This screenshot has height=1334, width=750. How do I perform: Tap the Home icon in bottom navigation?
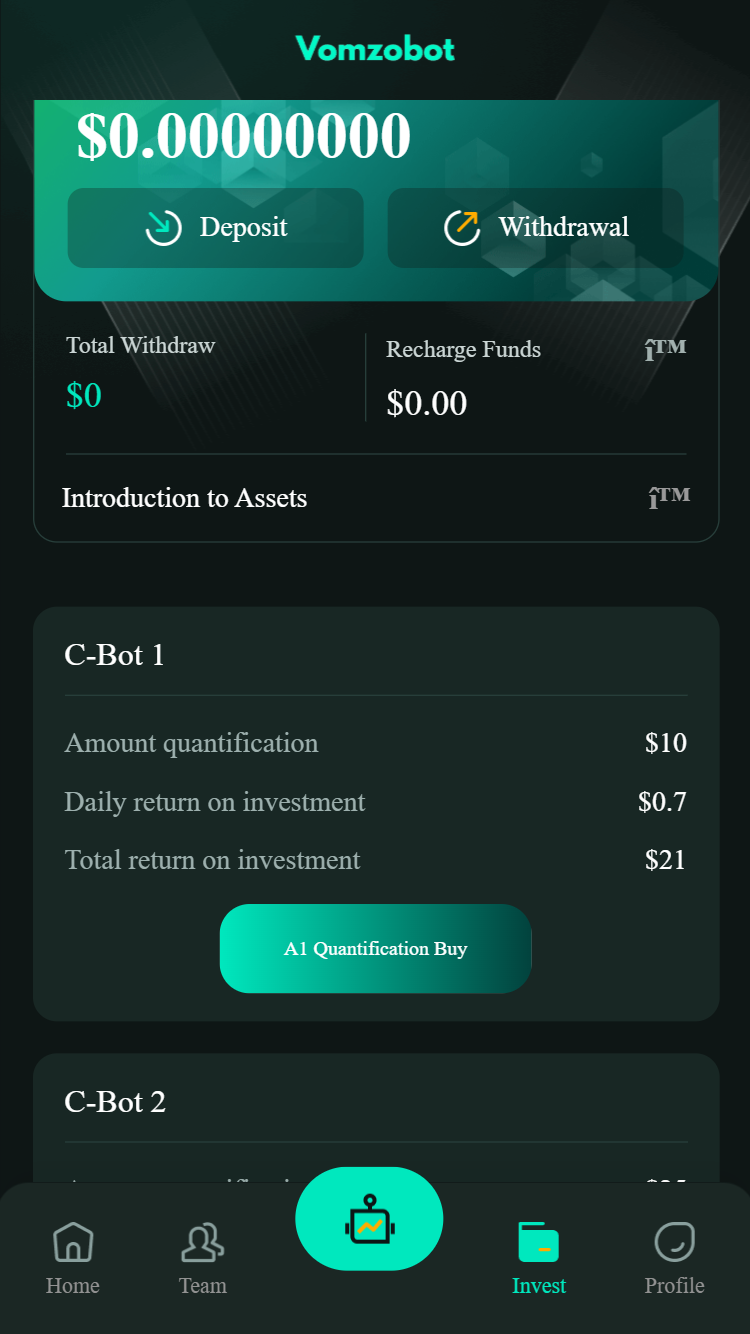(x=73, y=1242)
